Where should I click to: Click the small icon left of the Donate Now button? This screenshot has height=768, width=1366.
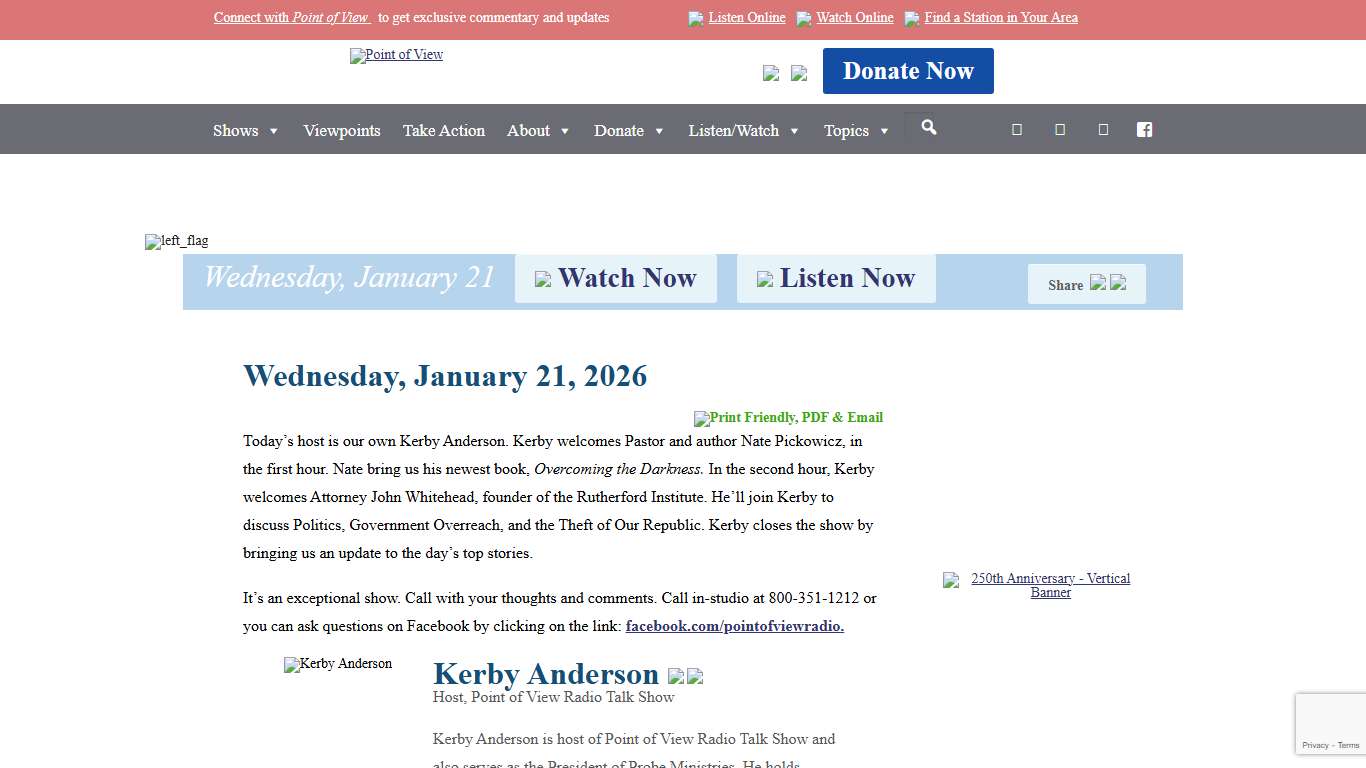click(798, 73)
